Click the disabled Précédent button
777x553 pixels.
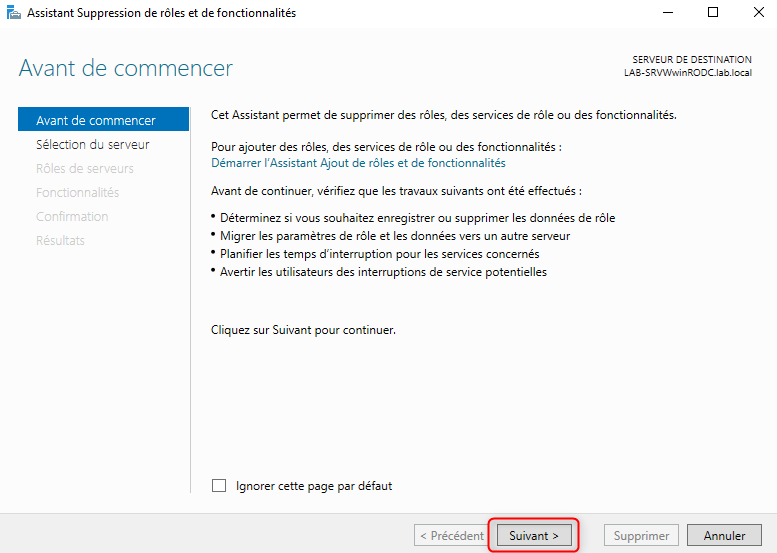451,535
